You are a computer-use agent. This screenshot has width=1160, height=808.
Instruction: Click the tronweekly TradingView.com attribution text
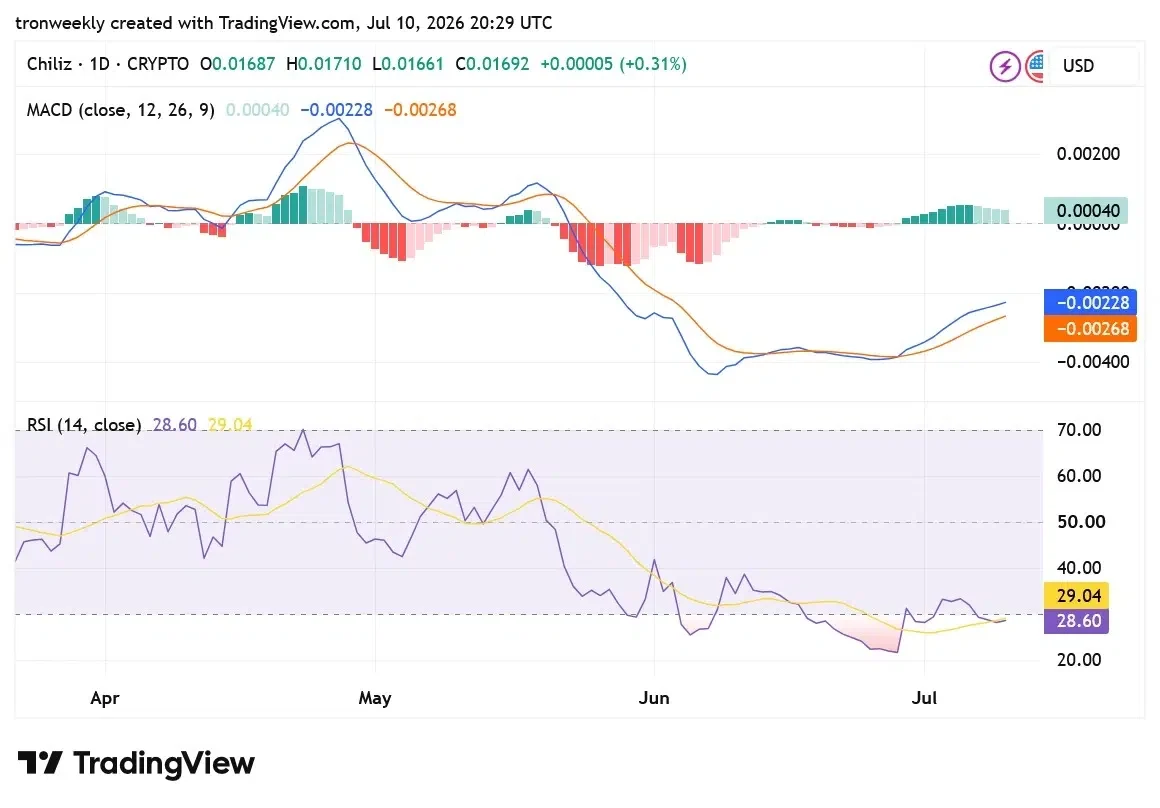coord(283,23)
